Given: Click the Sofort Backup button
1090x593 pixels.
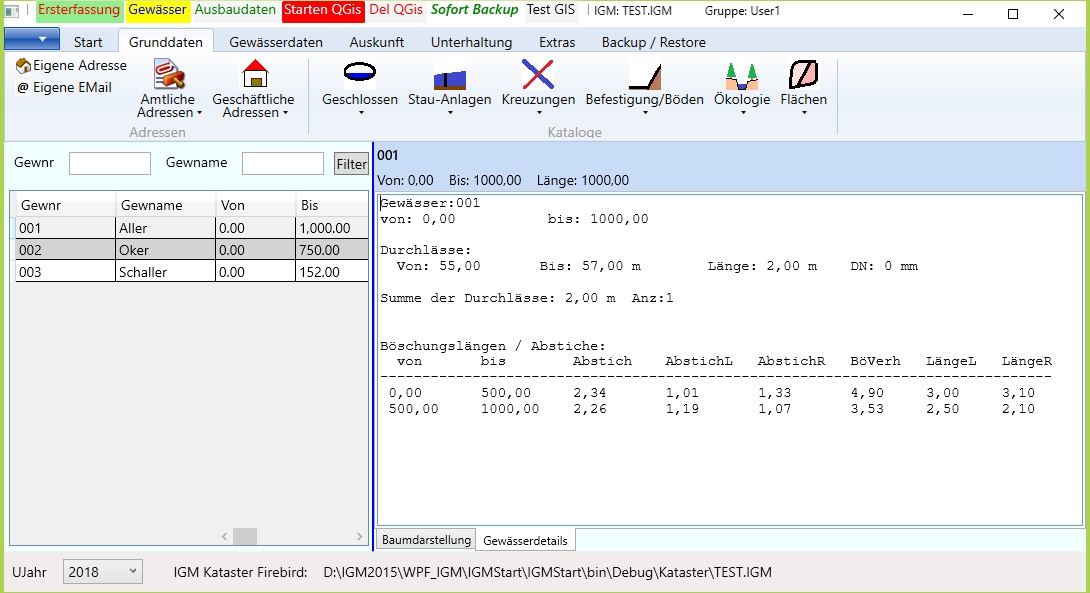Looking at the screenshot, I should 474,10.
